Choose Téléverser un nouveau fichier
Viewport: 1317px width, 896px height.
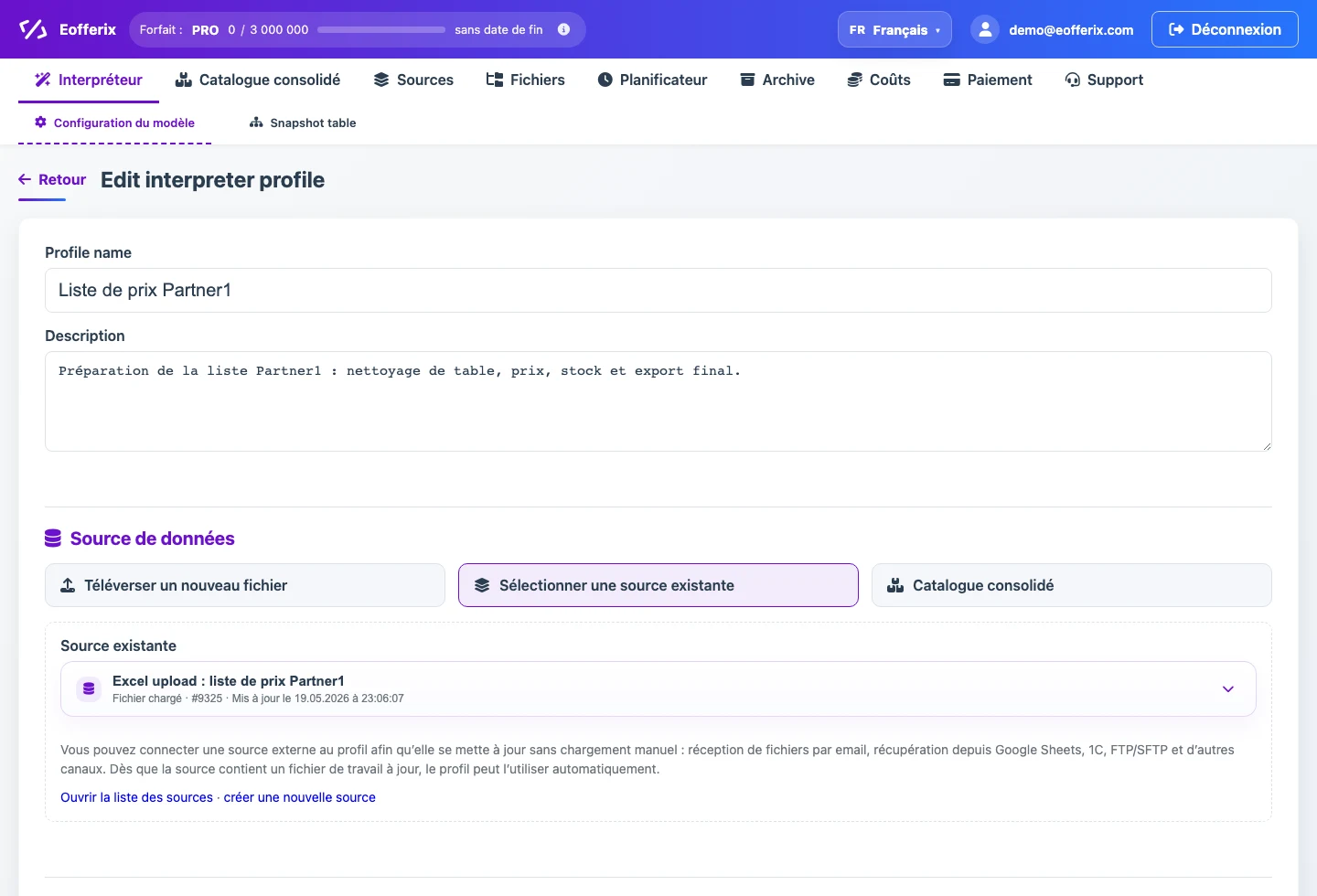coord(245,585)
